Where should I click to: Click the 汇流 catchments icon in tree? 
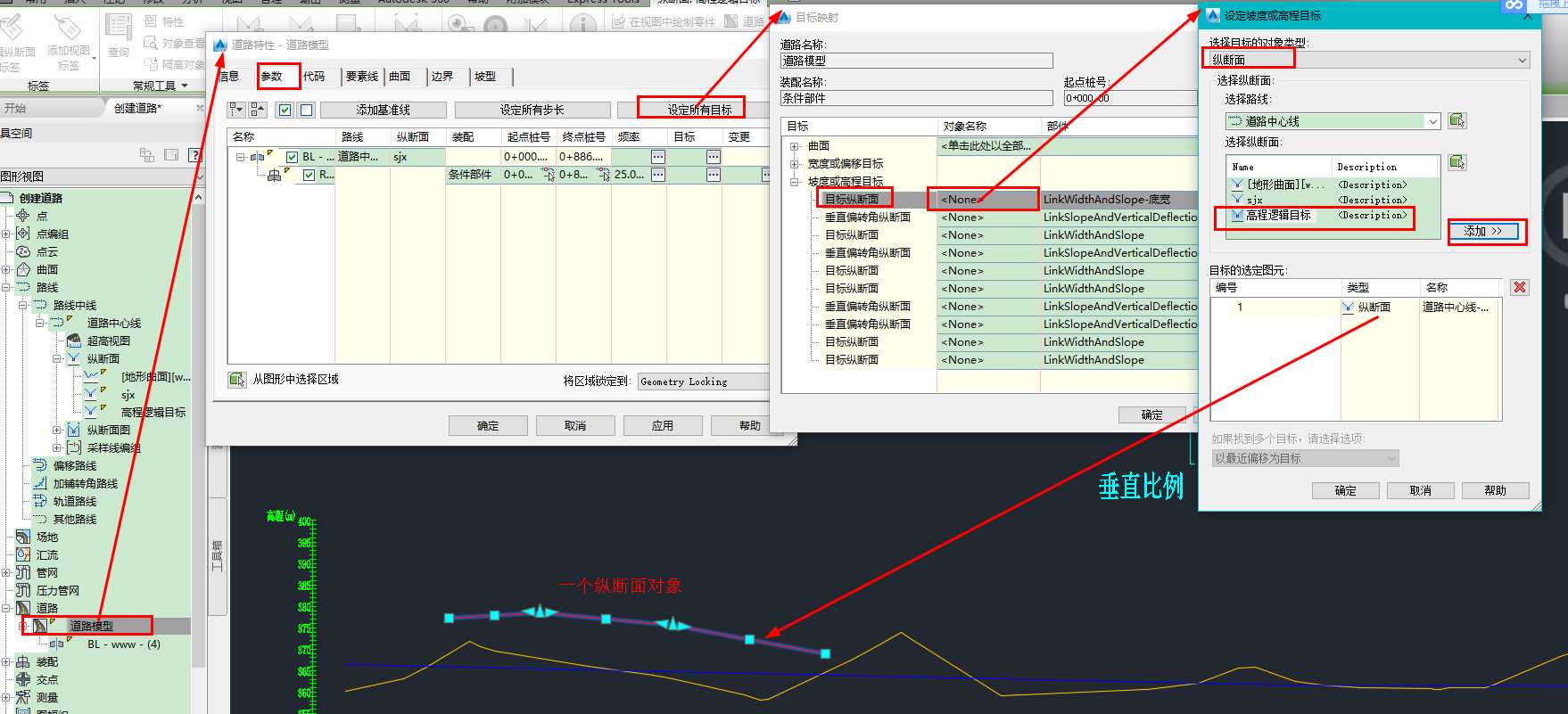coord(23,554)
